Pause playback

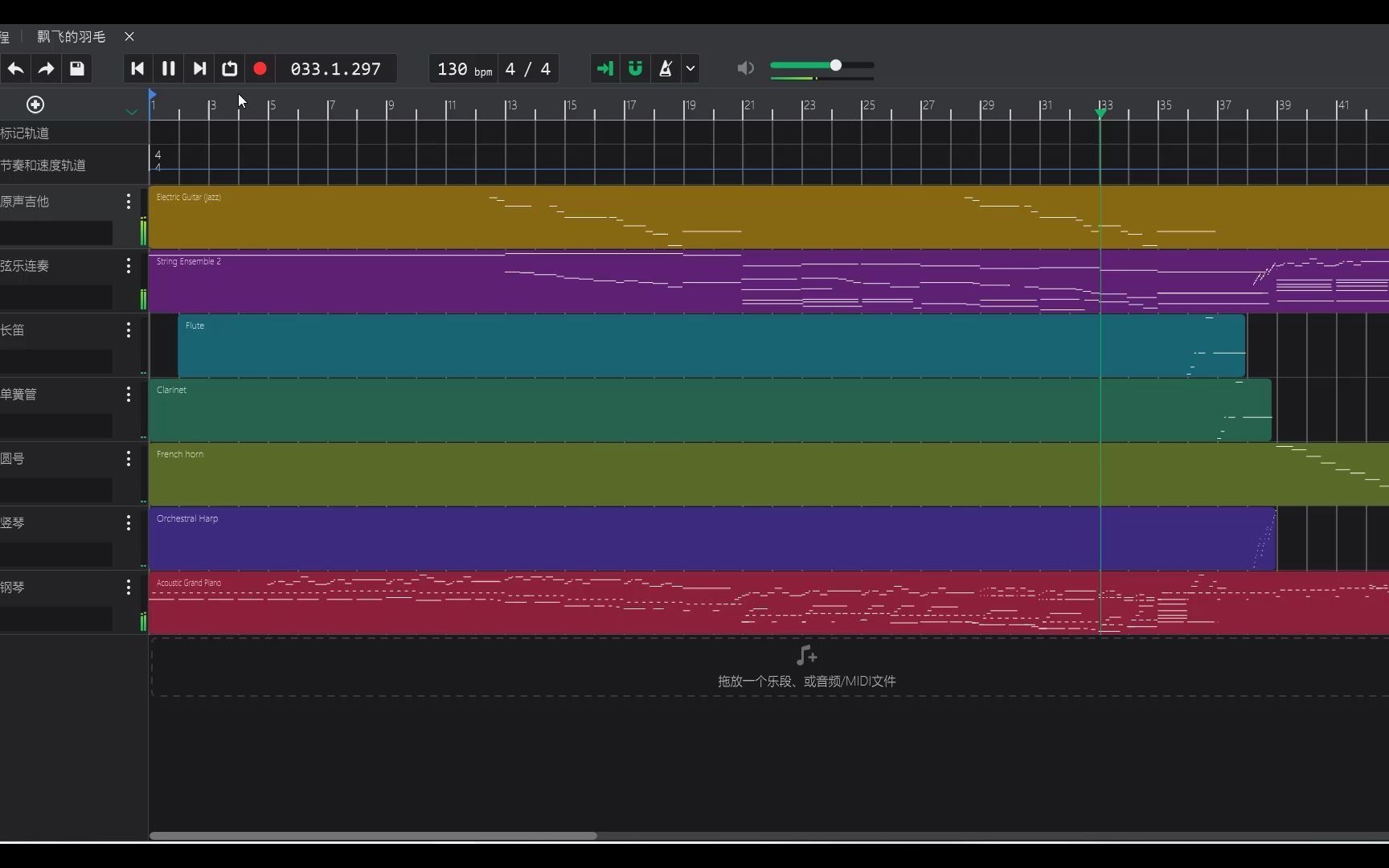click(169, 69)
